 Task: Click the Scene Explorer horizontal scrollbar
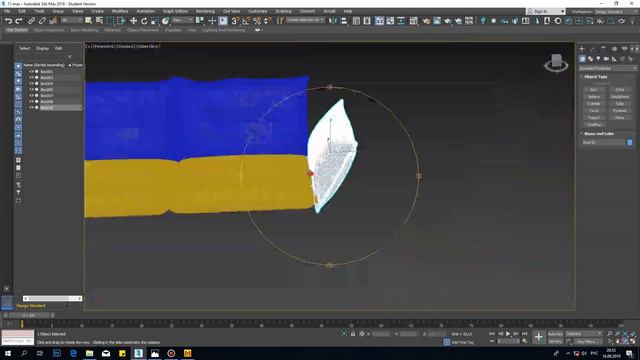52,299
